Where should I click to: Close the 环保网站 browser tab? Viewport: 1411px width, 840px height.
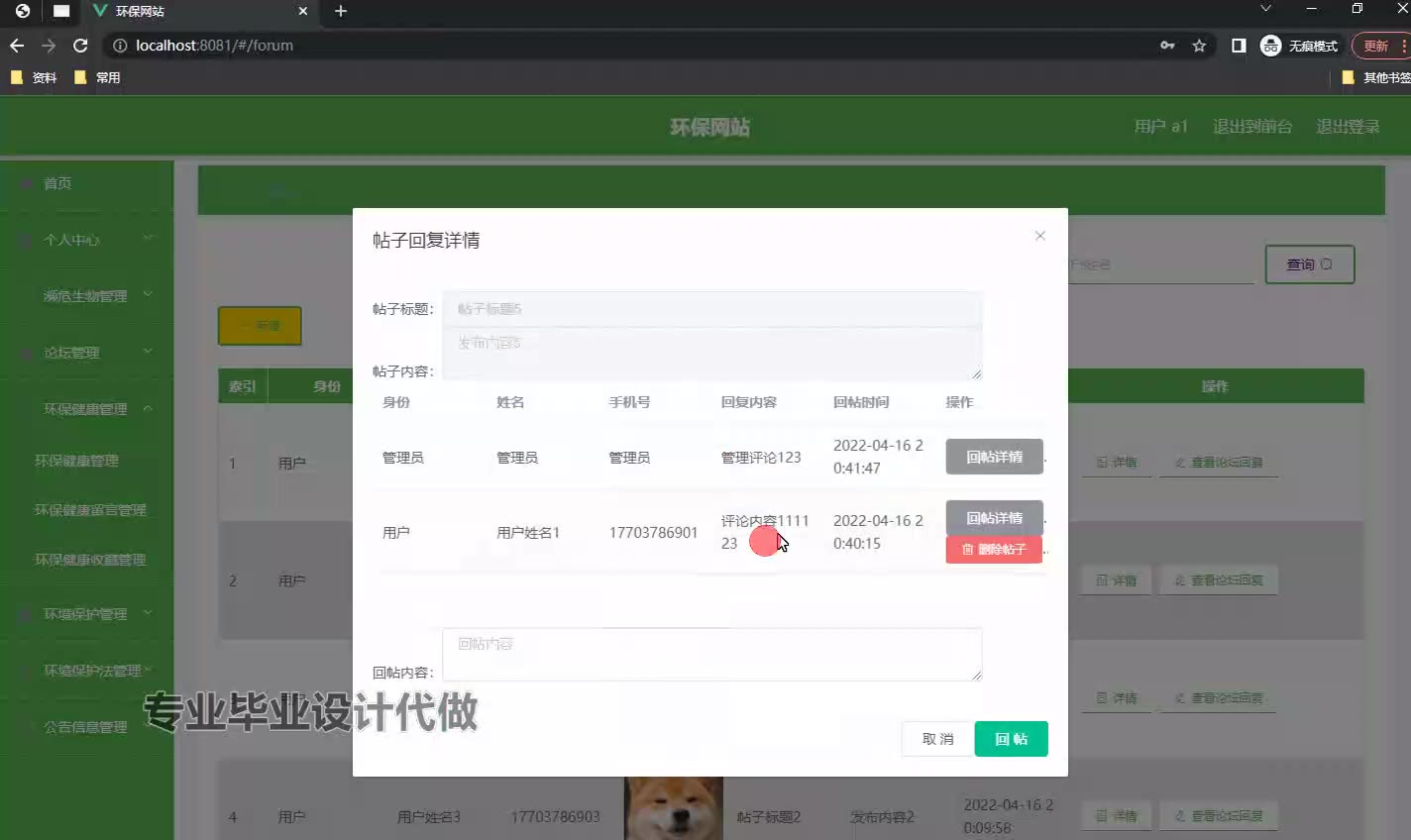pos(302,11)
